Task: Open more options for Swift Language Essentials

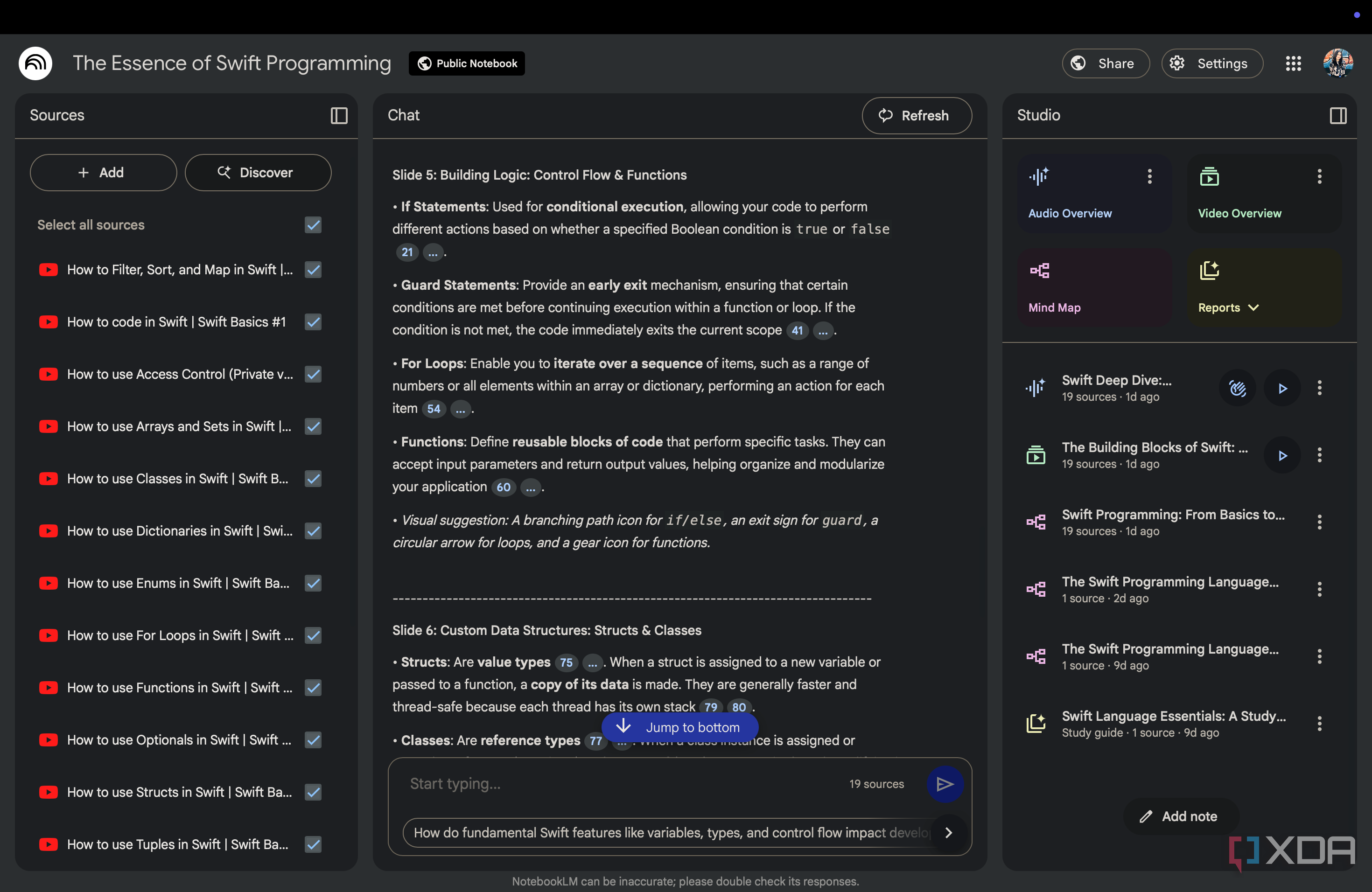Action: (x=1319, y=724)
